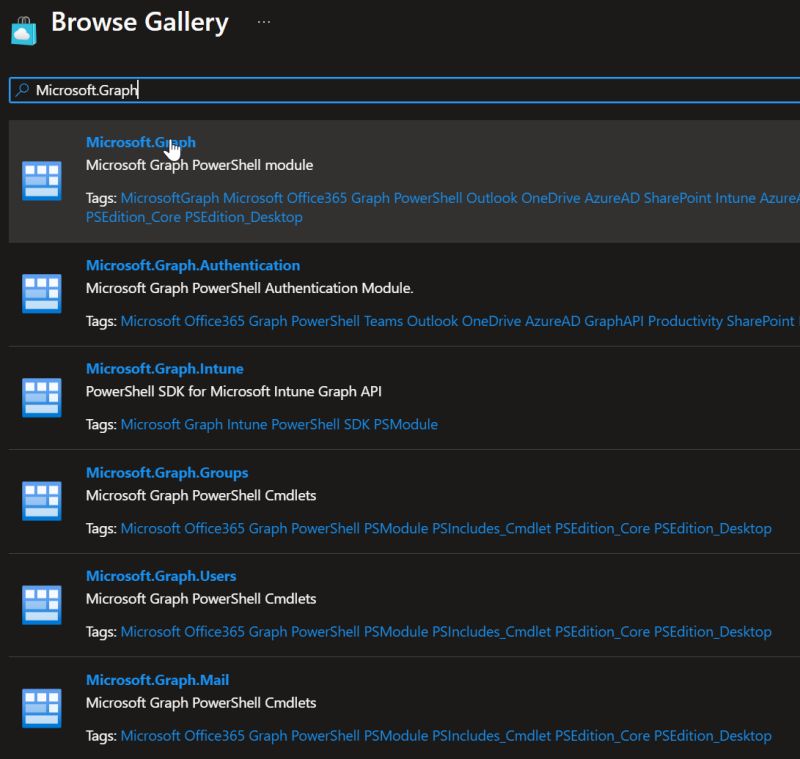Image resolution: width=800 pixels, height=759 pixels.
Task: Click the search magnifier icon
Action: click(x=20, y=90)
